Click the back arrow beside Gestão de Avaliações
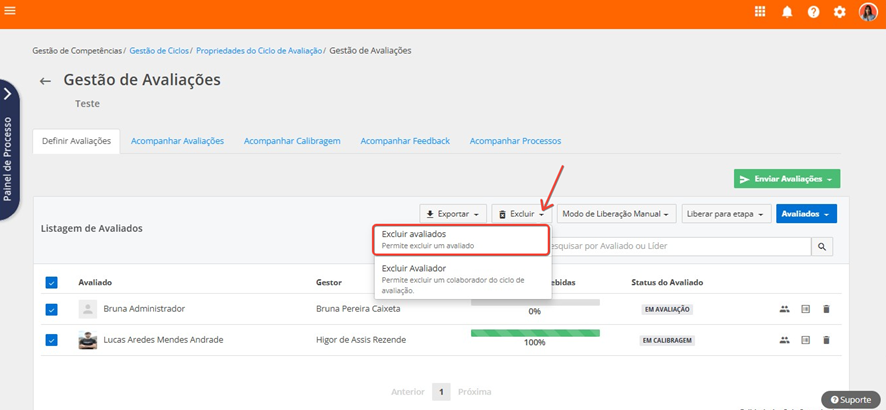The height and width of the screenshot is (410, 886). click(45, 81)
